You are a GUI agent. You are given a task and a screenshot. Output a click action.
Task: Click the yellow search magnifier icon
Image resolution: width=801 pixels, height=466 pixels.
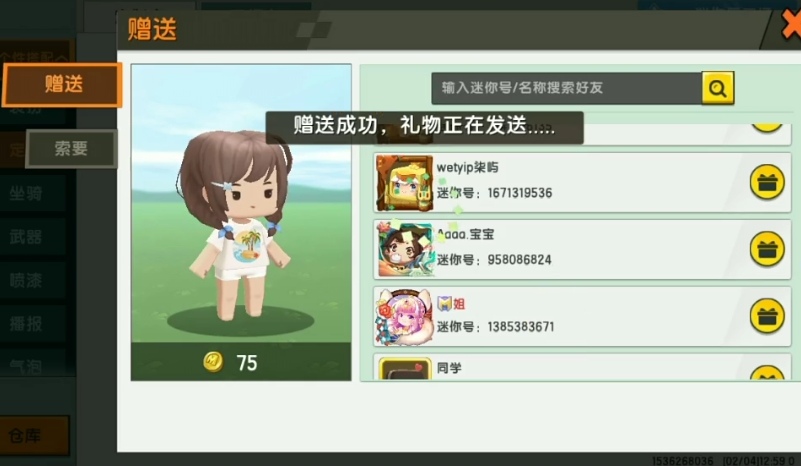point(718,88)
